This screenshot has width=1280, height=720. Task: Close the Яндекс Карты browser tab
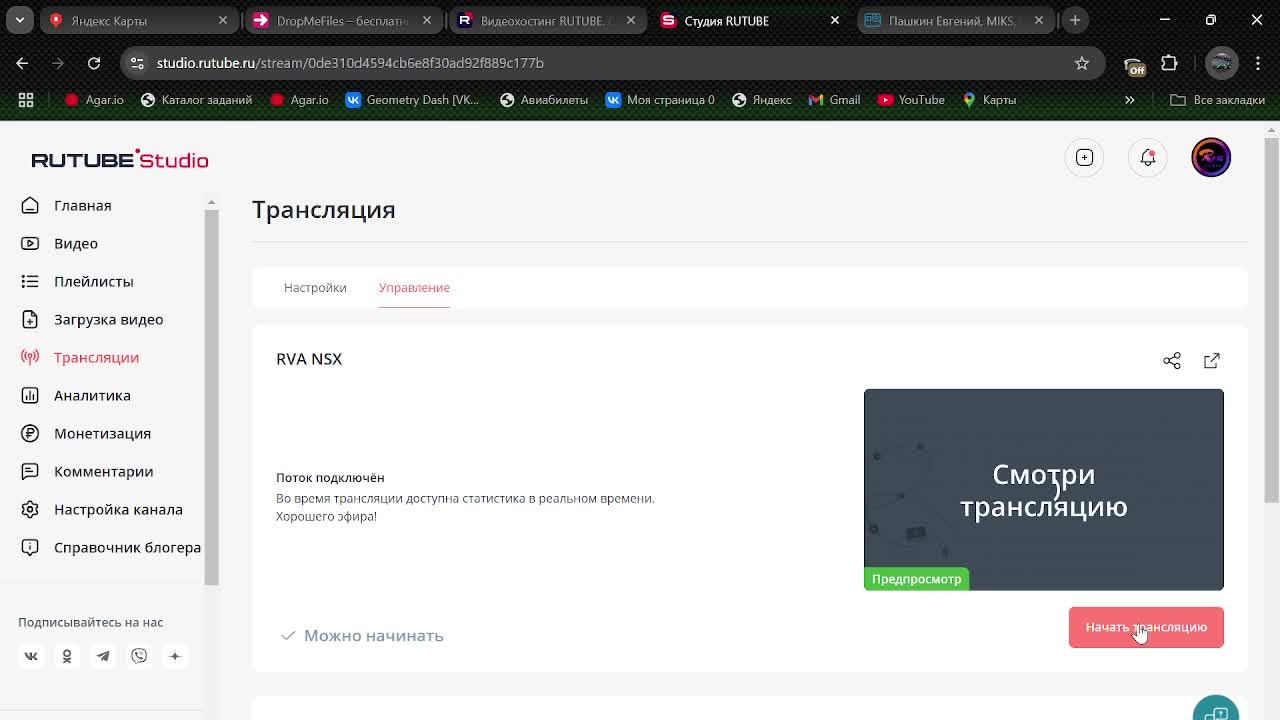coord(222,20)
